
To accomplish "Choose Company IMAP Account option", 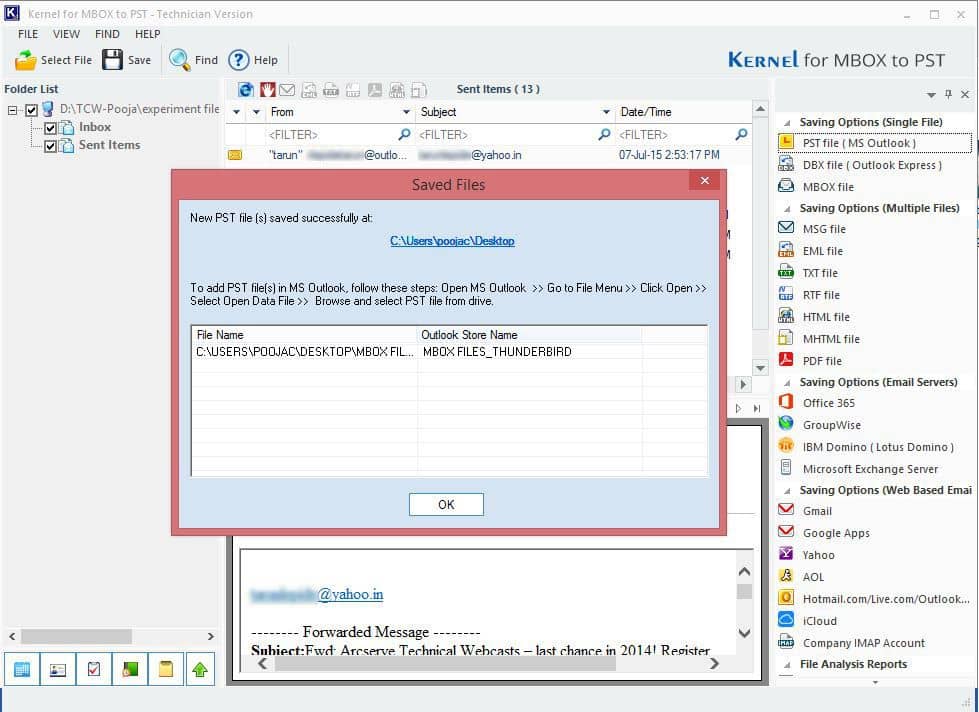I will pyautogui.click(x=863, y=643).
